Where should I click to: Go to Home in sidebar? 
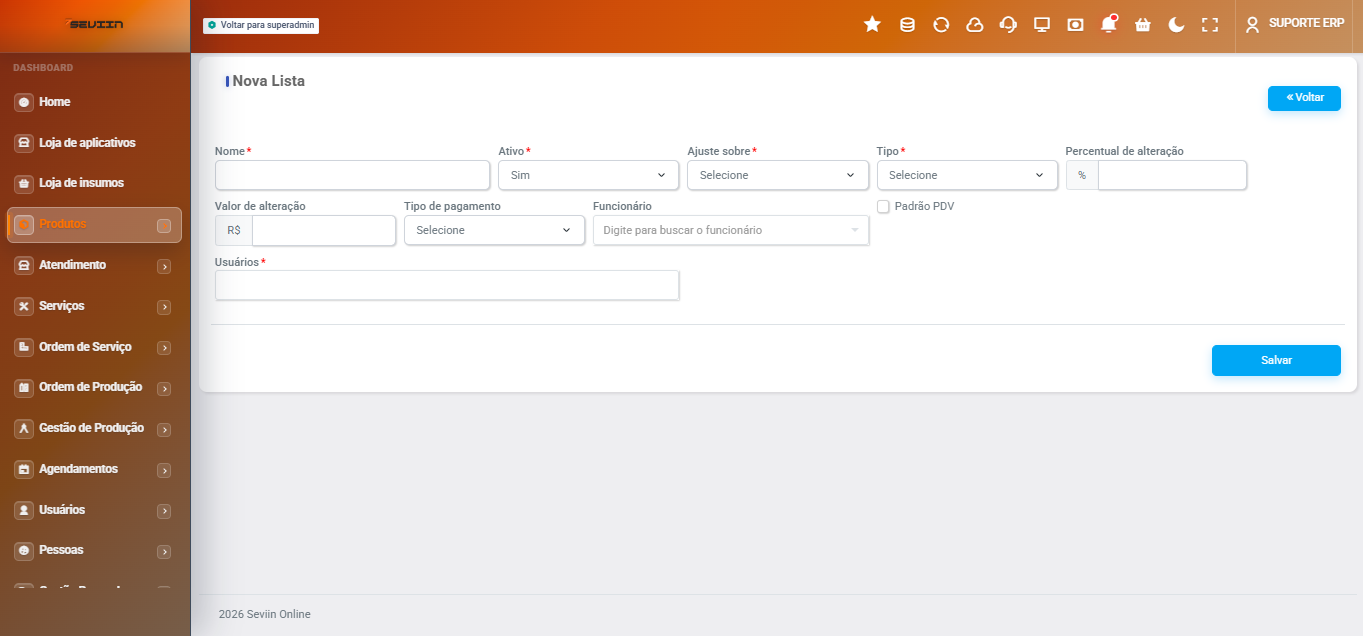click(94, 102)
